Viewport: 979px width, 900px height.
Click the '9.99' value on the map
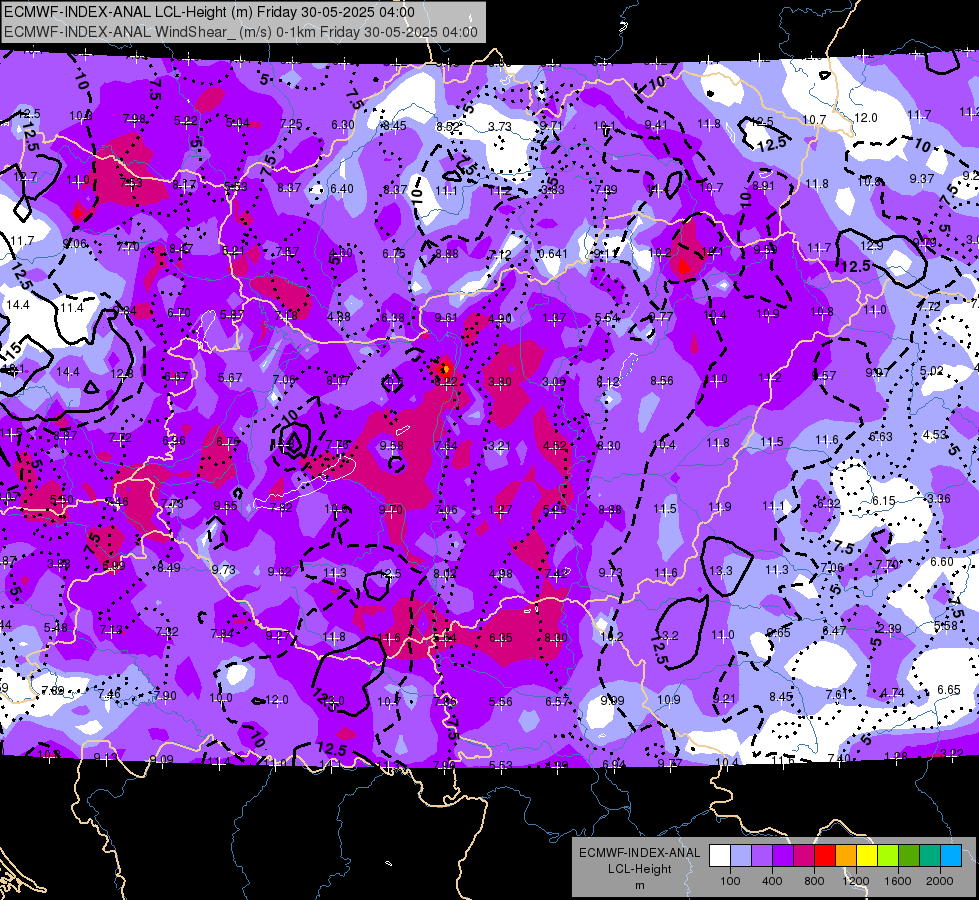(x=612, y=700)
